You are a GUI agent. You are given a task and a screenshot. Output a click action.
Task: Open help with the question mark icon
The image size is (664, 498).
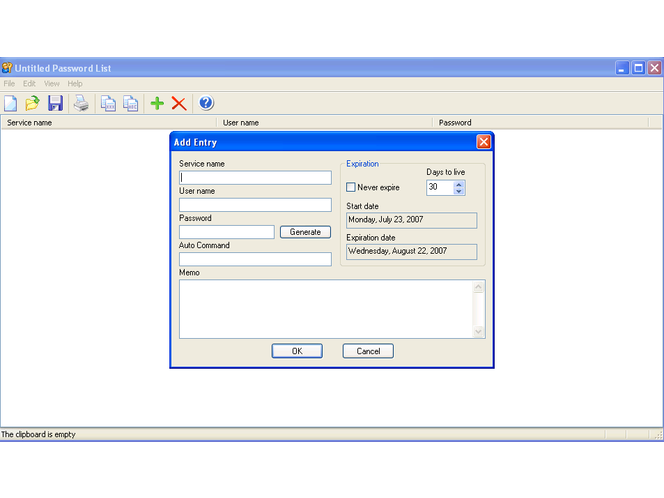[206, 103]
